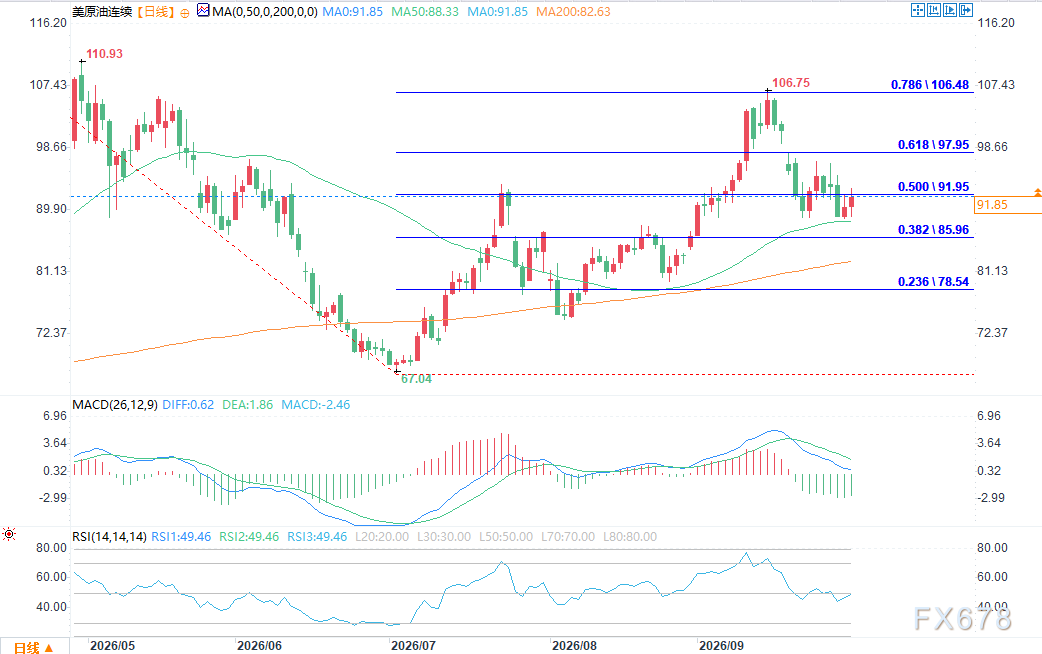This screenshot has height=654, width=1042.
Task: Click the RSI1:49.46 readout
Action: point(181,536)
